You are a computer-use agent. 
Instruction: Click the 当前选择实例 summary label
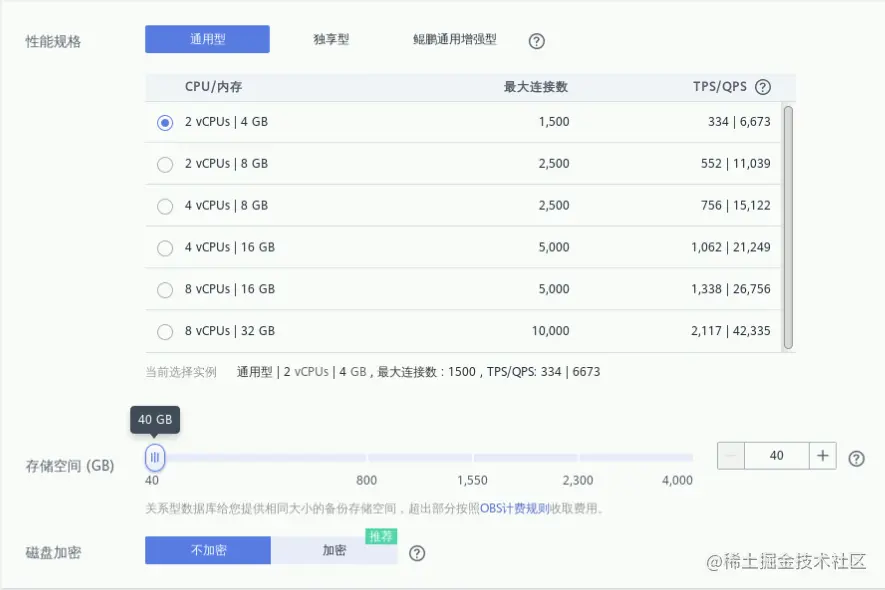[181, 372]
